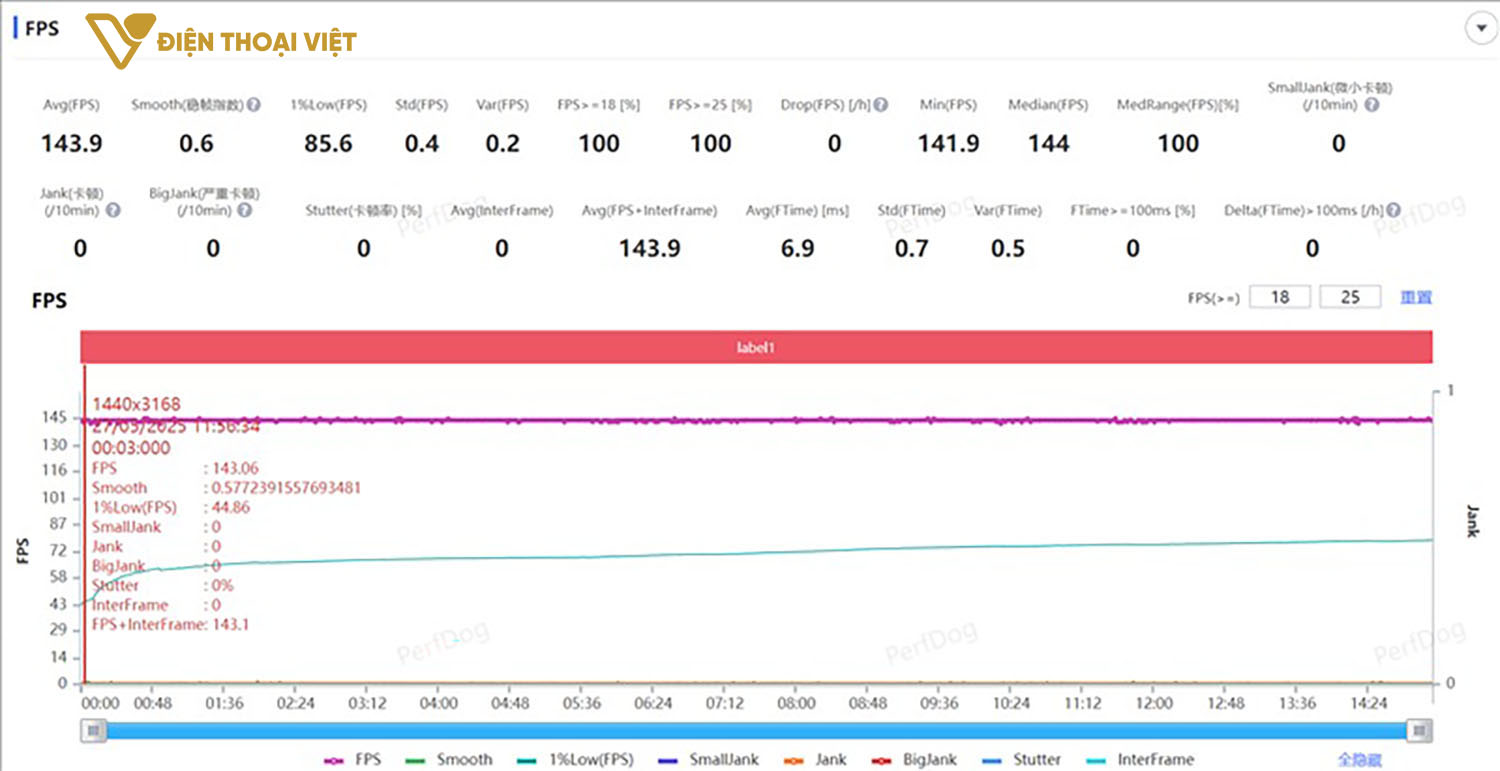Screen dimensions: 1500x771
Task: Toggle the Smooth legend entry
Action: (x=450, y=760)
